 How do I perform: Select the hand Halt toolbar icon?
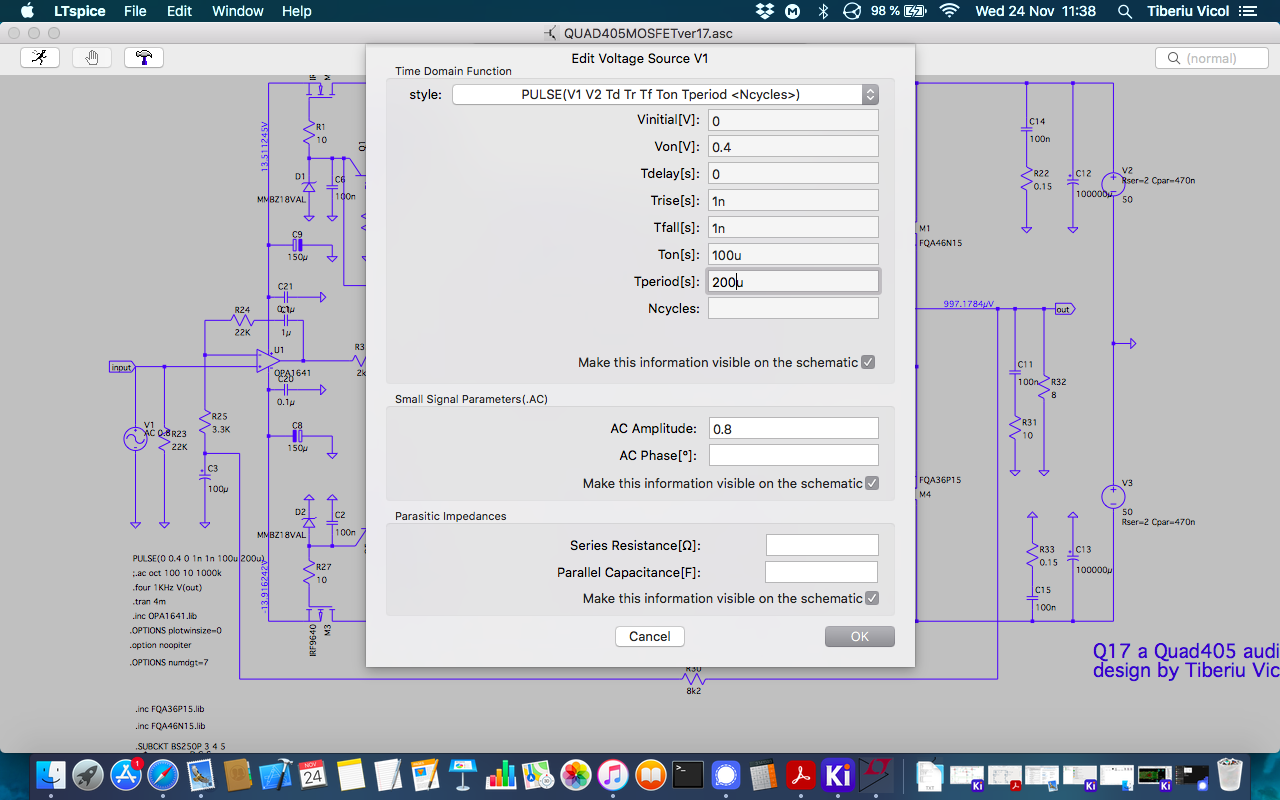click(92, 58)
